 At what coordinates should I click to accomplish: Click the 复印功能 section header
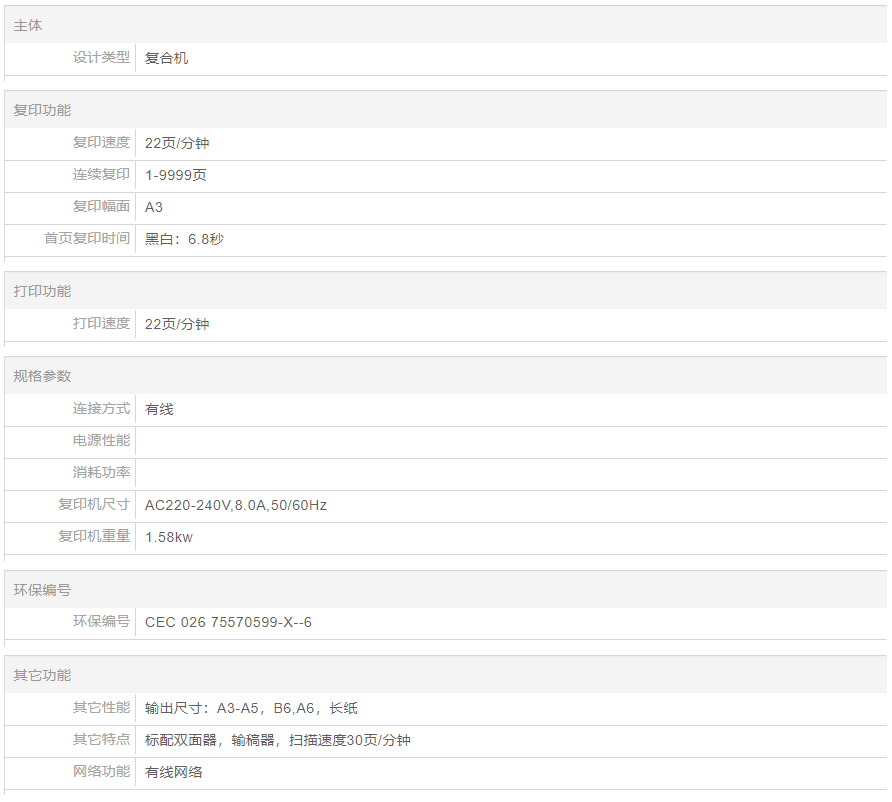tap(42, 110)
